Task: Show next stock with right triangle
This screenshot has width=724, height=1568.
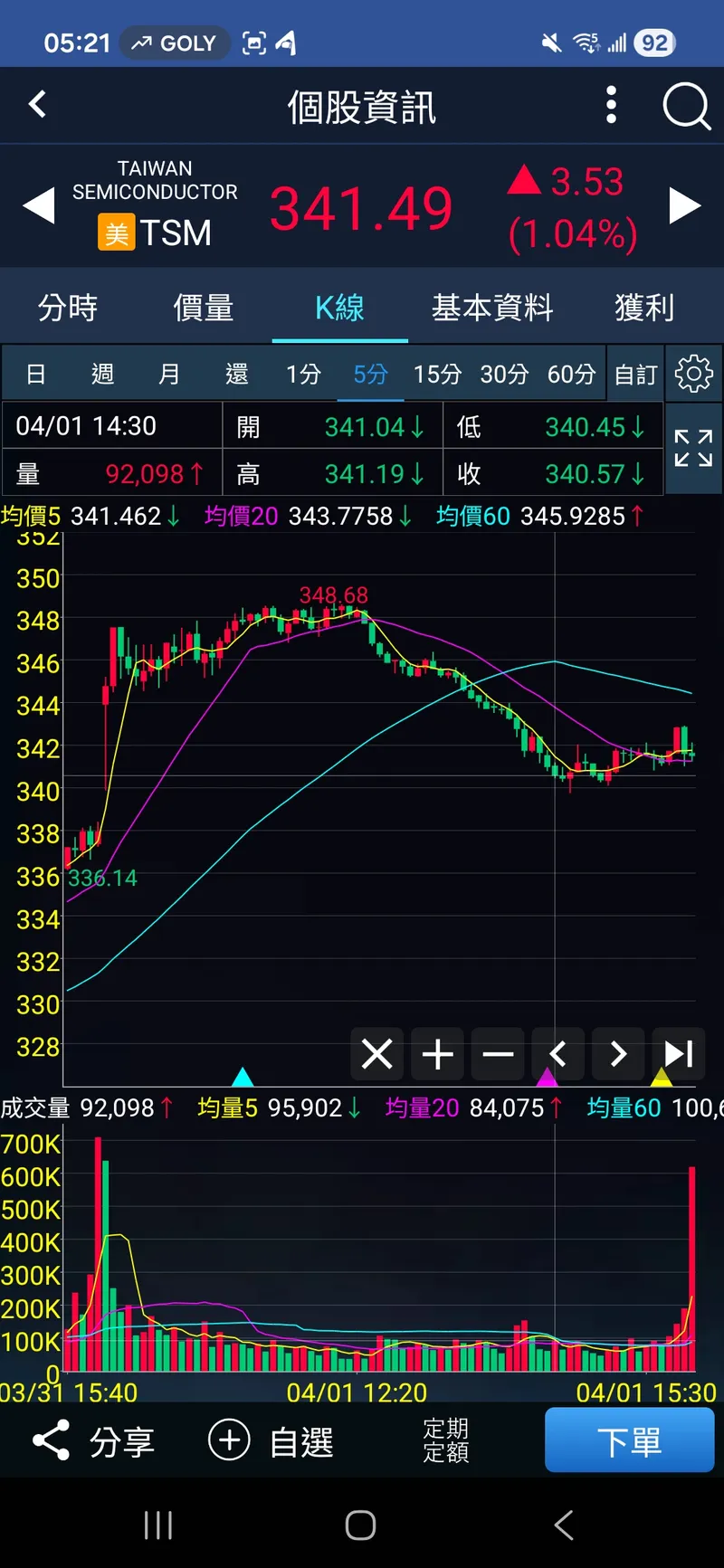Action: [685, 206]
